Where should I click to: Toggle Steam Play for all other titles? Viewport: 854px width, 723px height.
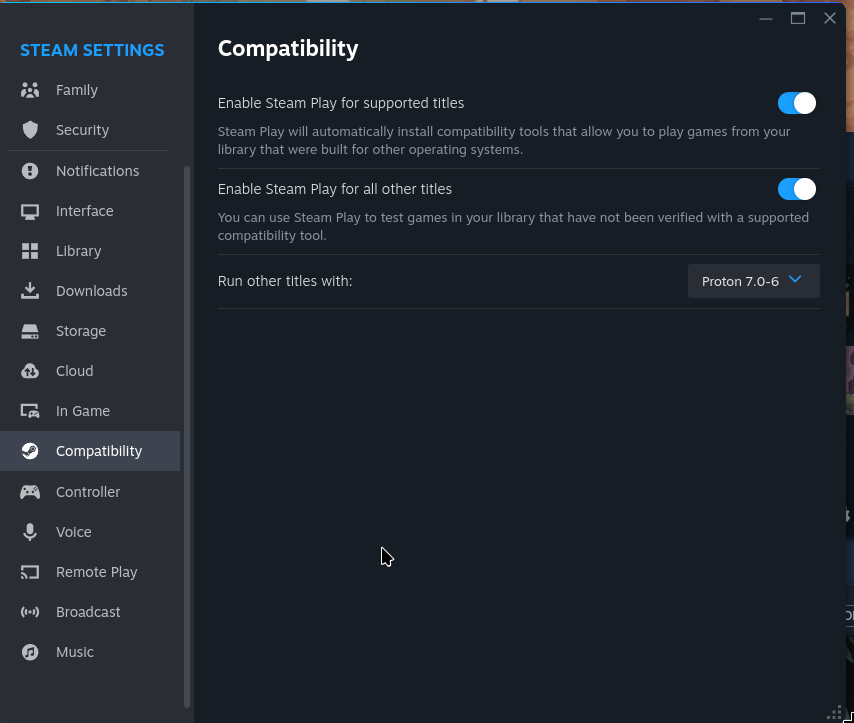pyautogui.click(x=797, y=189)
